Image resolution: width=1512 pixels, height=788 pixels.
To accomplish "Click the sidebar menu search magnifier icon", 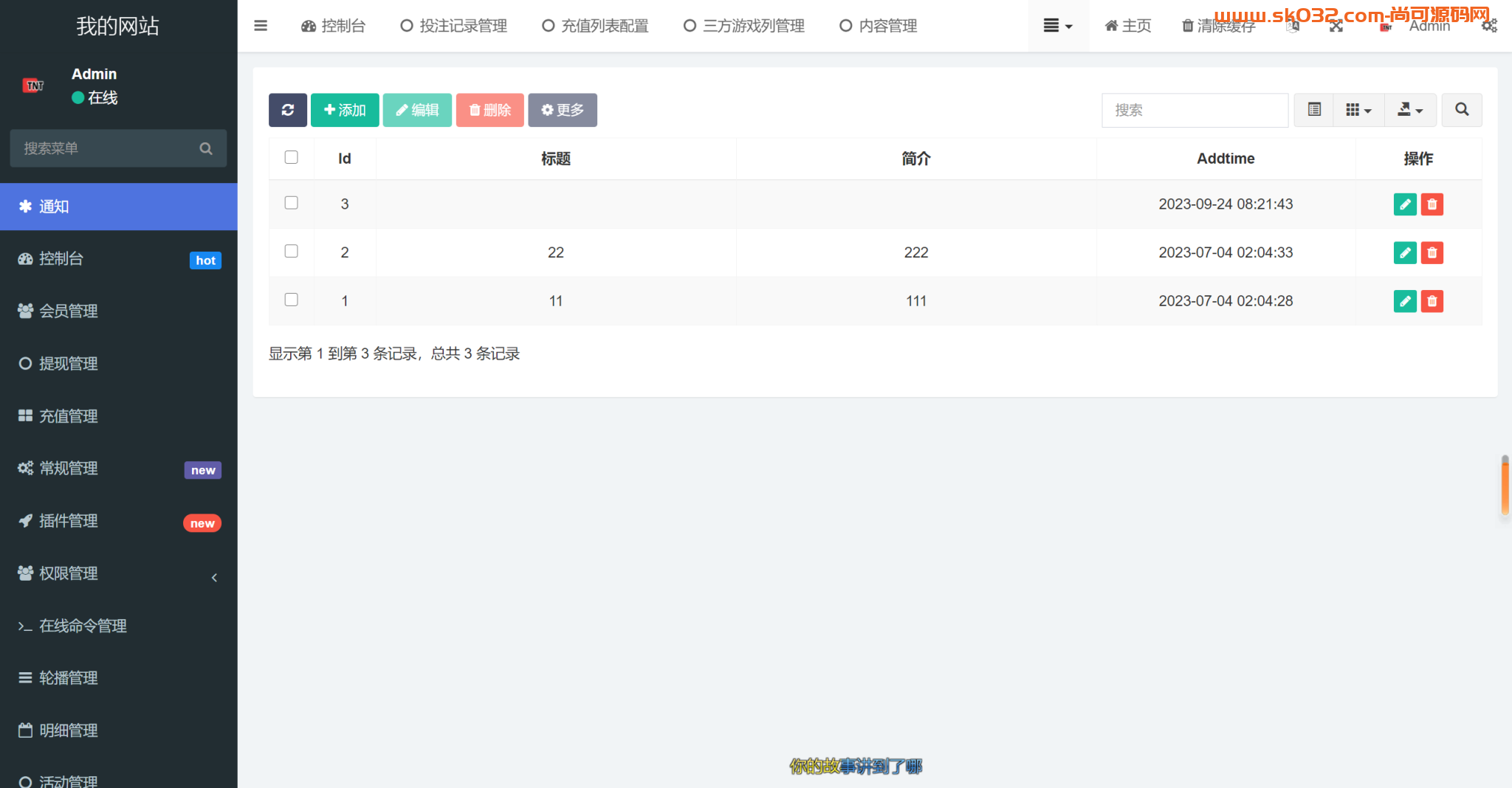I will coord(206,148).
